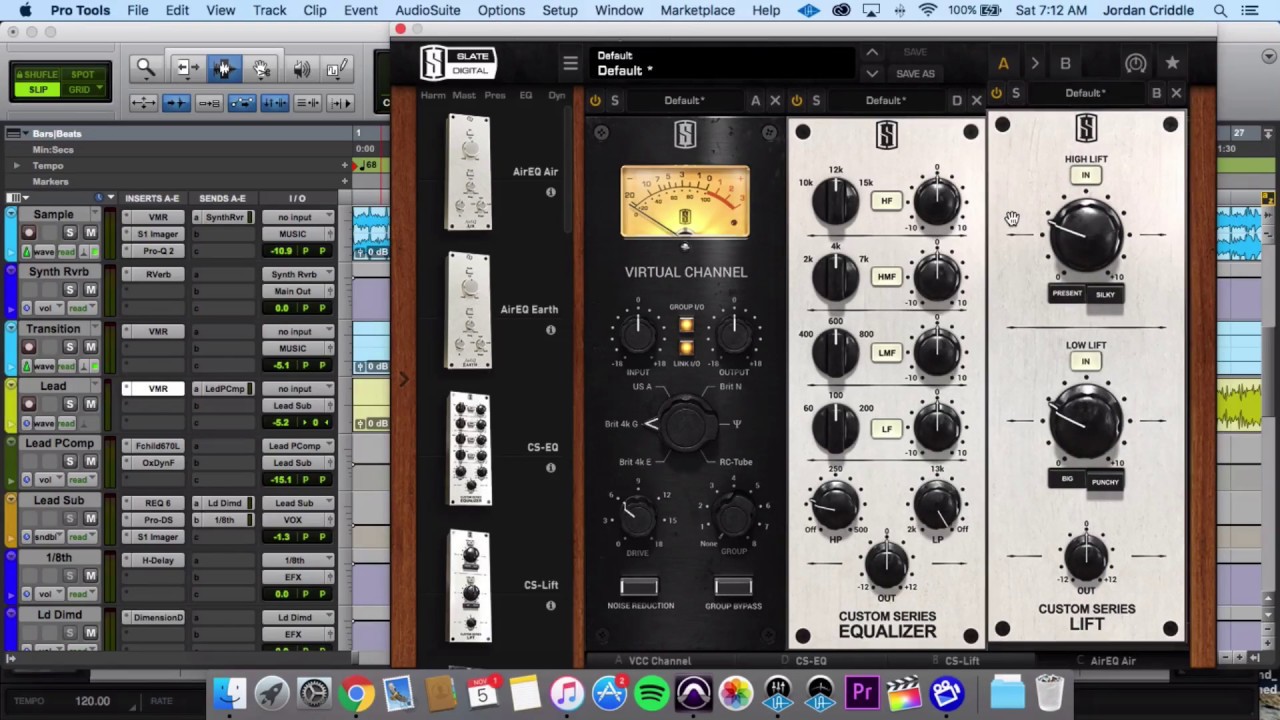
Task: Click the circular knob icon beside the star
Action: [1135, 63]
